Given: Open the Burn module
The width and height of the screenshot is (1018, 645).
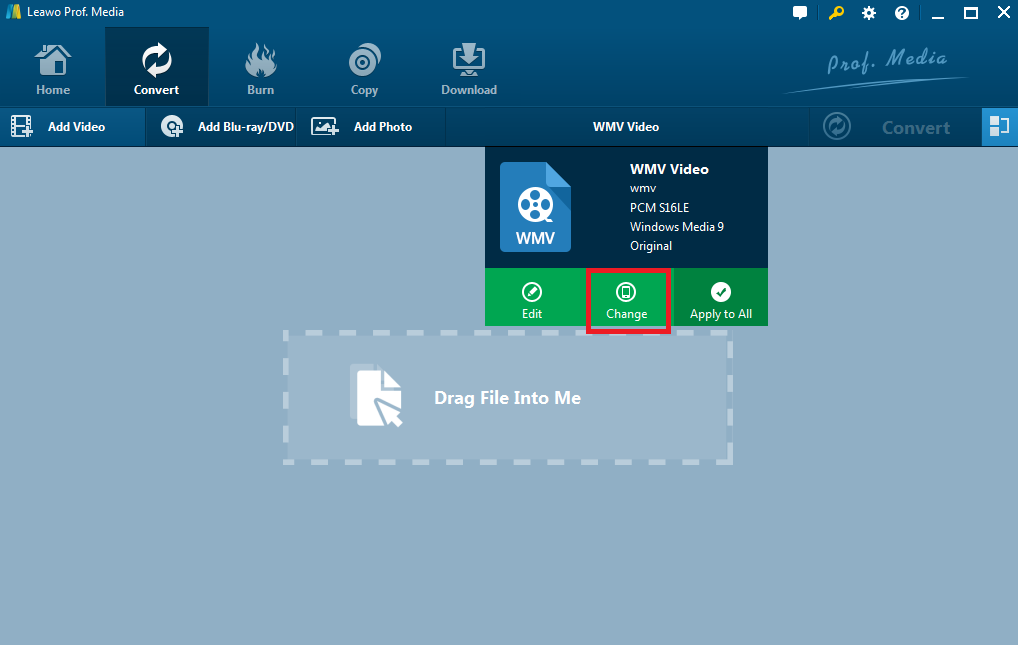Looking at the screenshot, I should point(260,68).
